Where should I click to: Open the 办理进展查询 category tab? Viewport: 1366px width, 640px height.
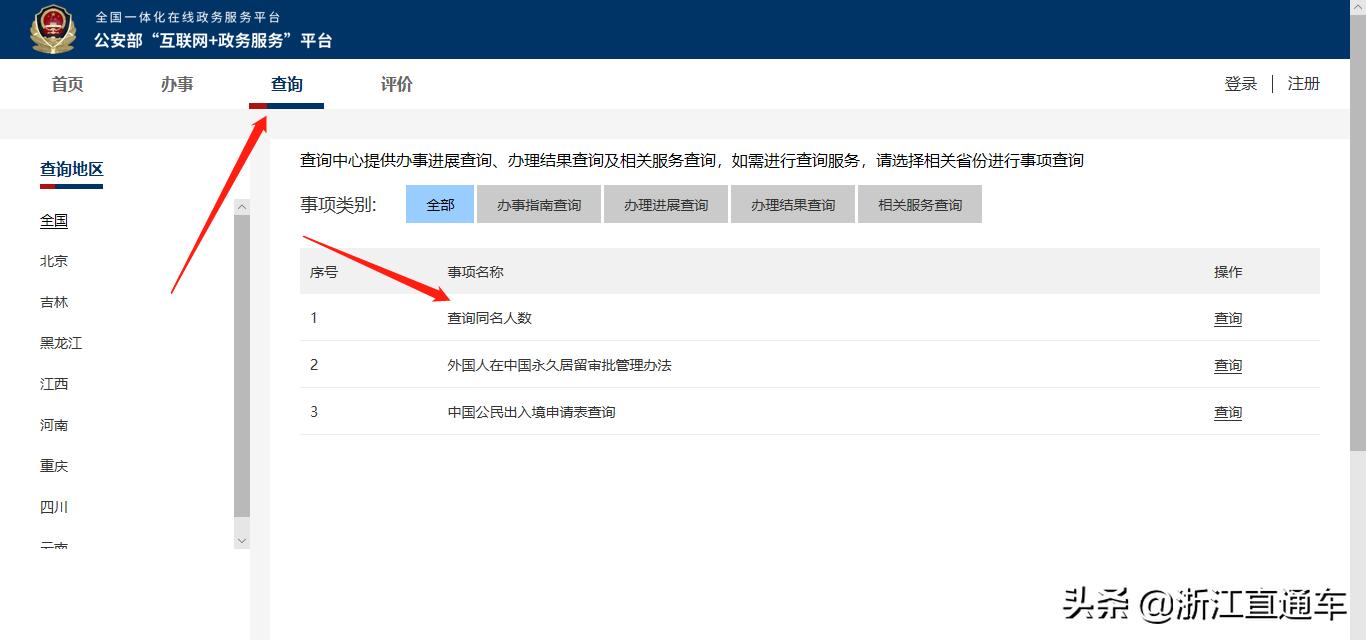tap(665, 203)
